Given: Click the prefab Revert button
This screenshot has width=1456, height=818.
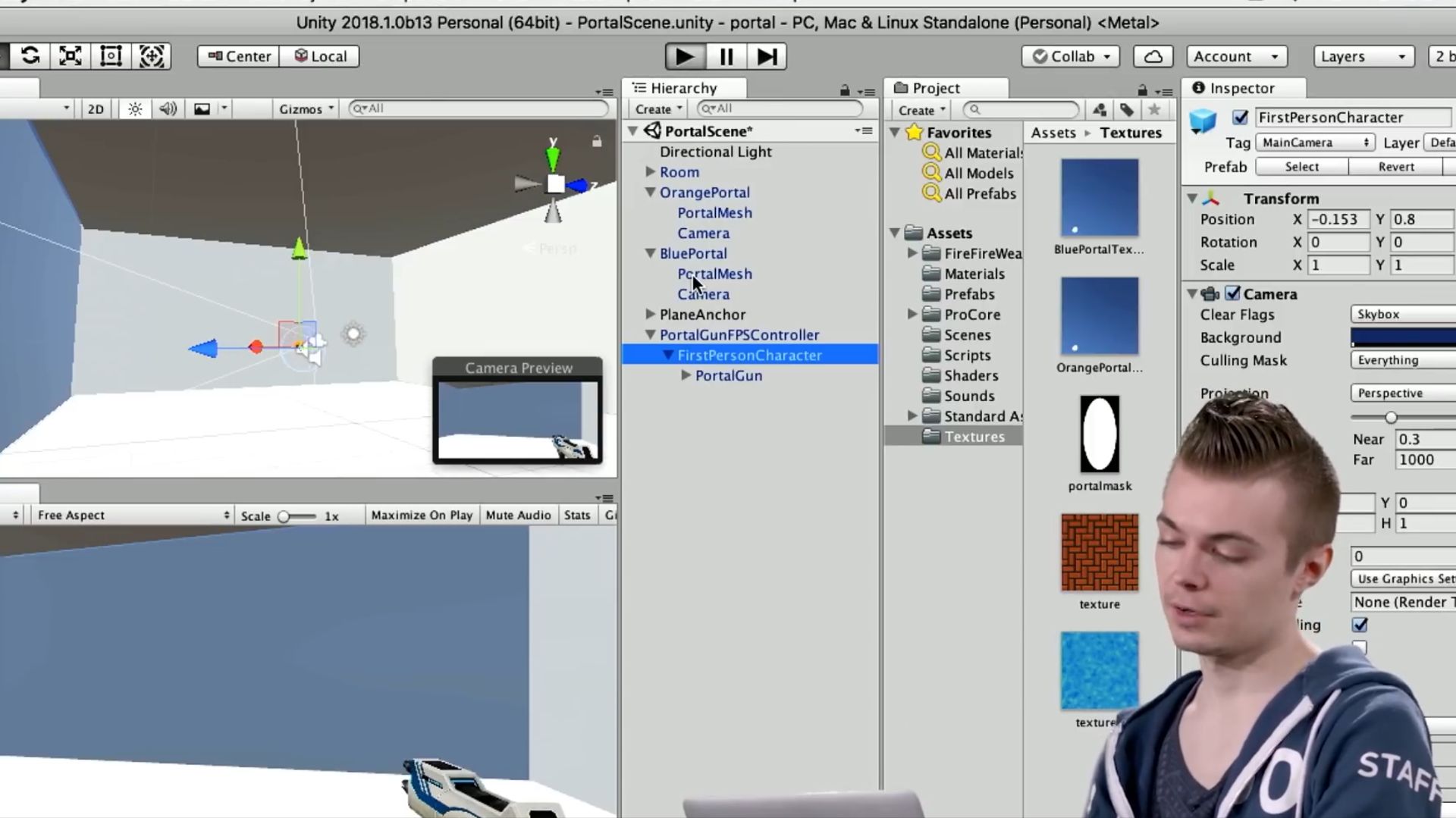Looking at the screenshot, I should coord(1396,167).
